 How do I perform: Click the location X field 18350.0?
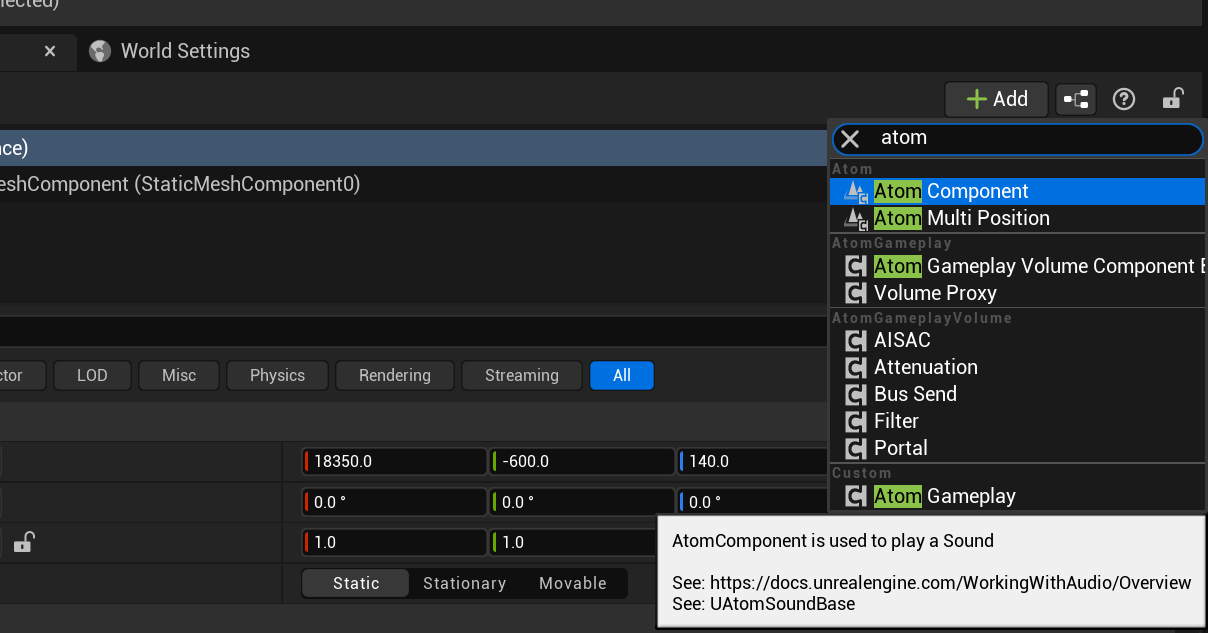(394, 461)
